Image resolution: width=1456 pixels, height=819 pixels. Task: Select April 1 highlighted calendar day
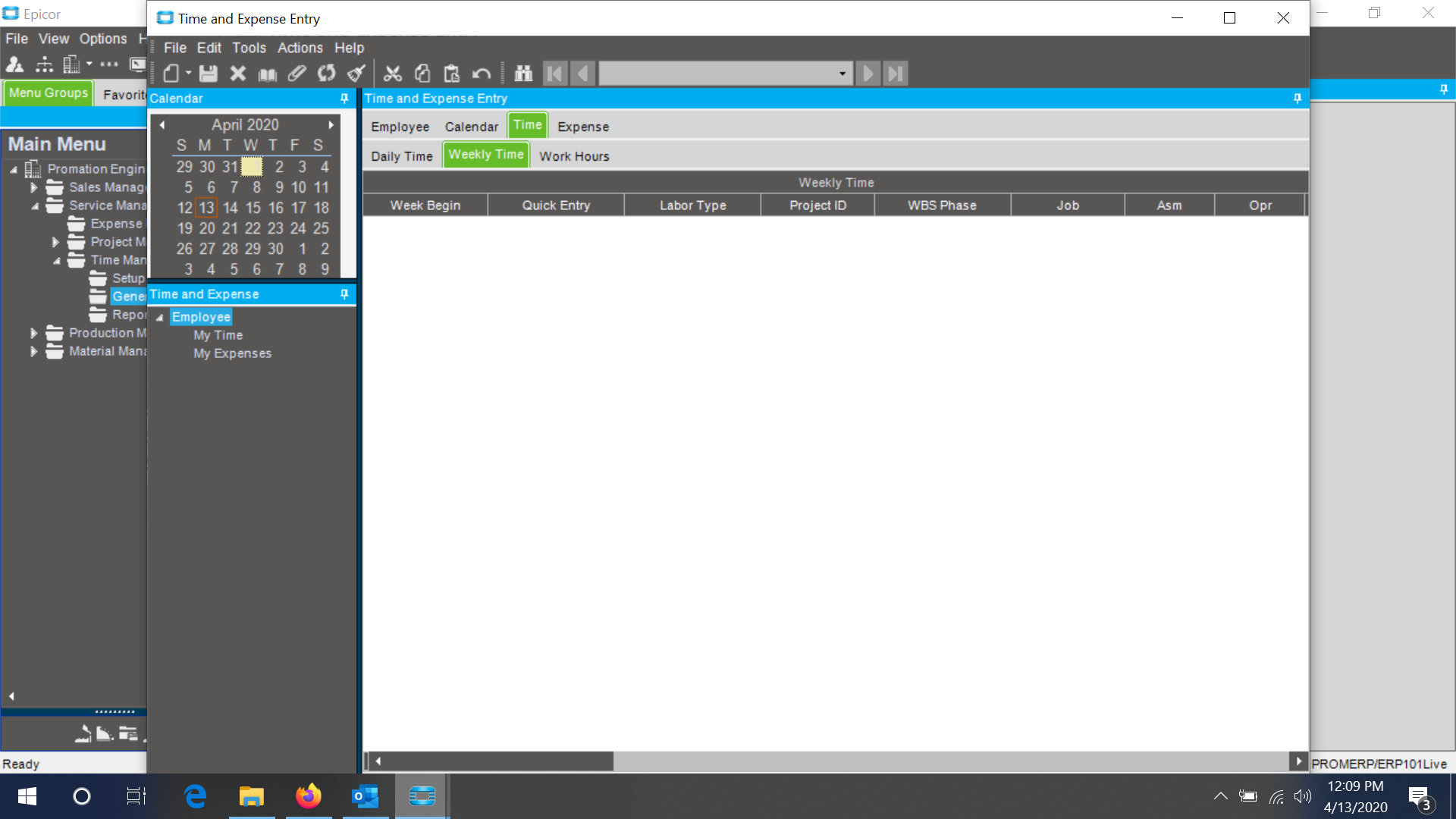[252, 167]
